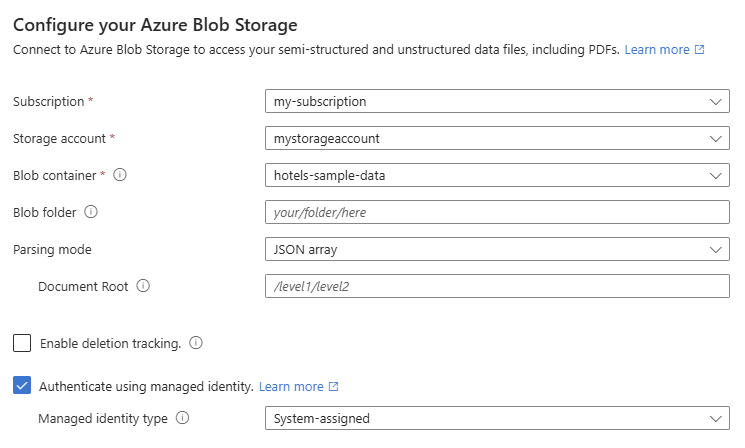Open Learn more link in the description
Image resolution: width=745 pixels, height=448 pixels.
click(657, 50)
